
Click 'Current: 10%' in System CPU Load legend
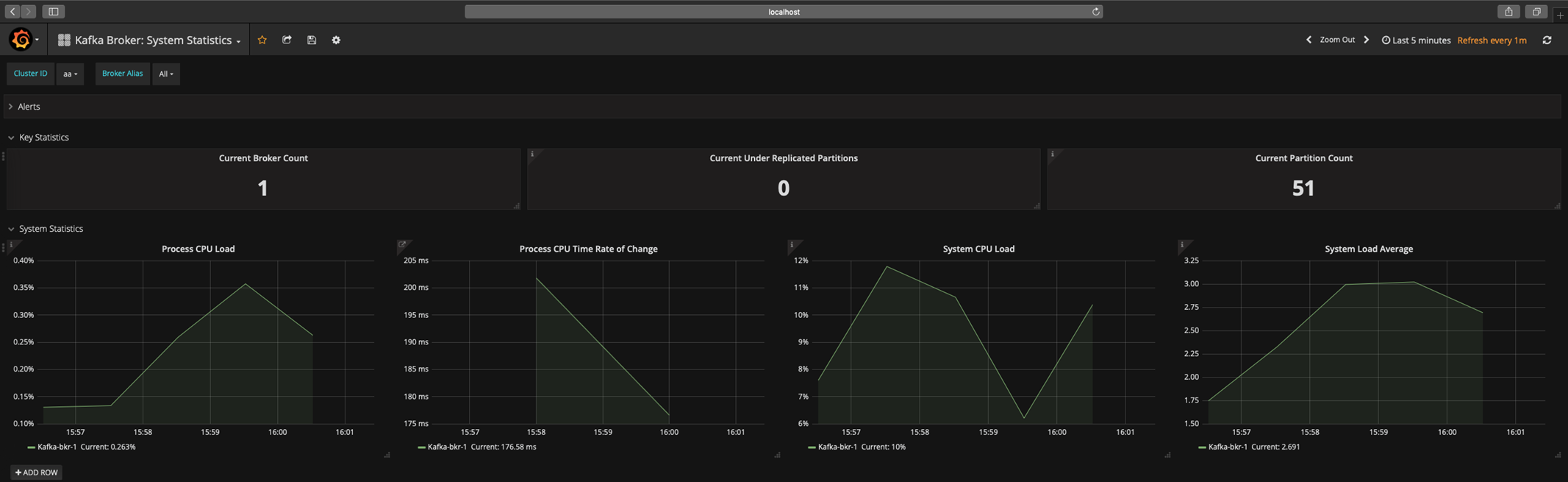coord(884,447)
